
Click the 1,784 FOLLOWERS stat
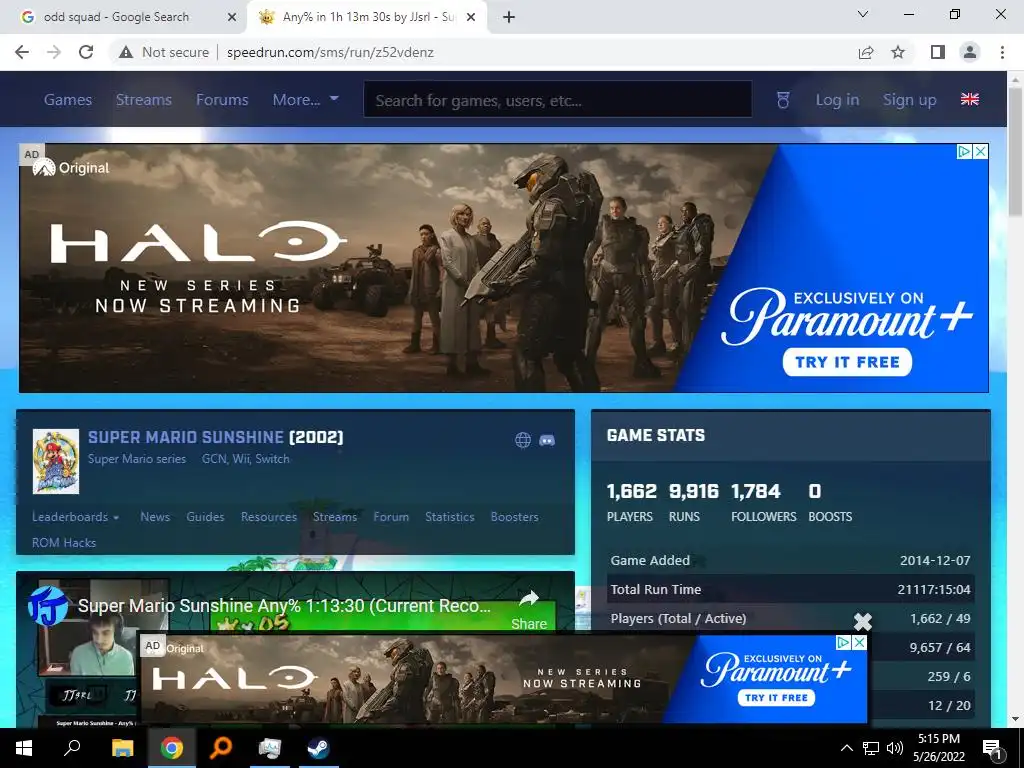(x=763, y=503)
